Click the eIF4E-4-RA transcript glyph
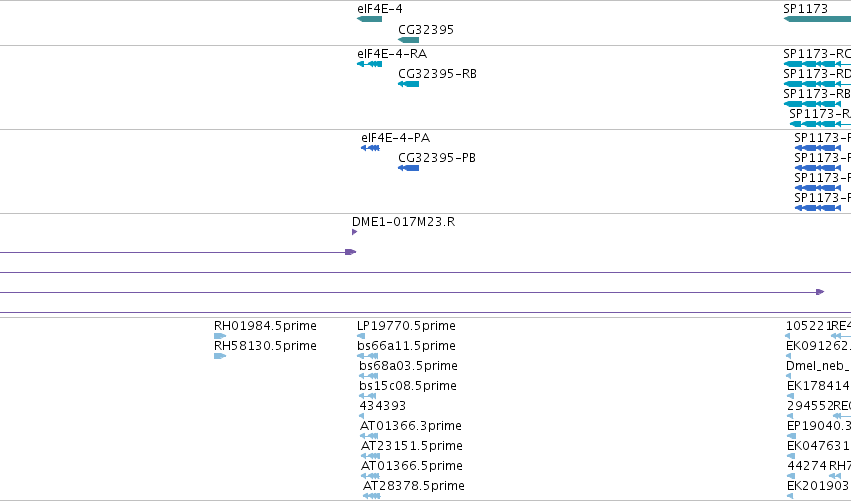 click(x=370, y=64)
